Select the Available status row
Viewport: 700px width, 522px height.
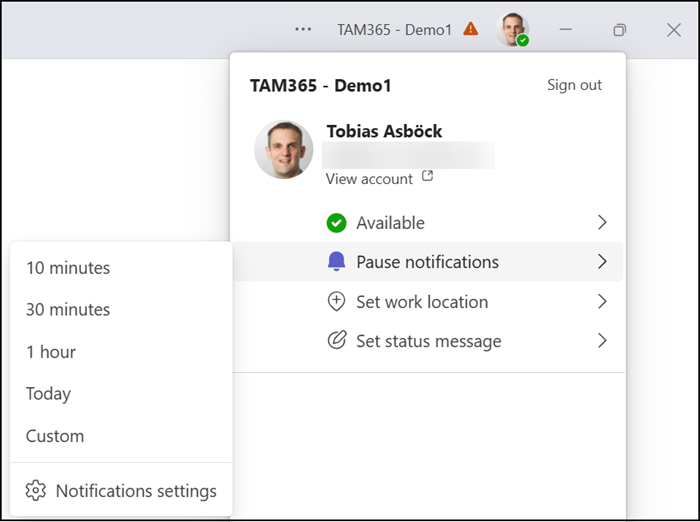click(x=428, y=222)
